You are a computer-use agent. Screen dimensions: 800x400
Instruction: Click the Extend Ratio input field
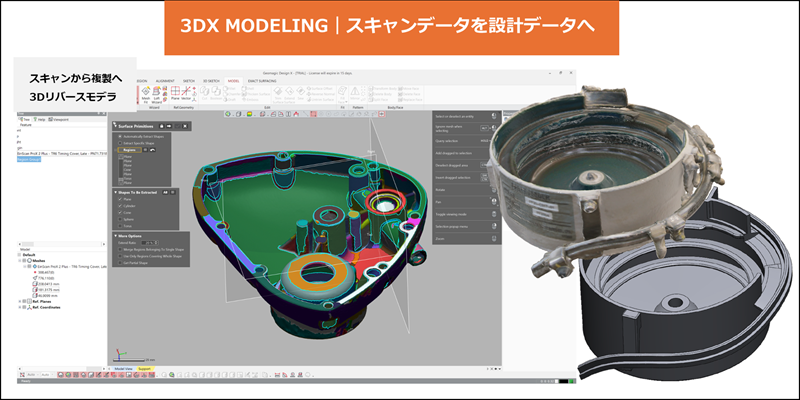tap(150, 242)
